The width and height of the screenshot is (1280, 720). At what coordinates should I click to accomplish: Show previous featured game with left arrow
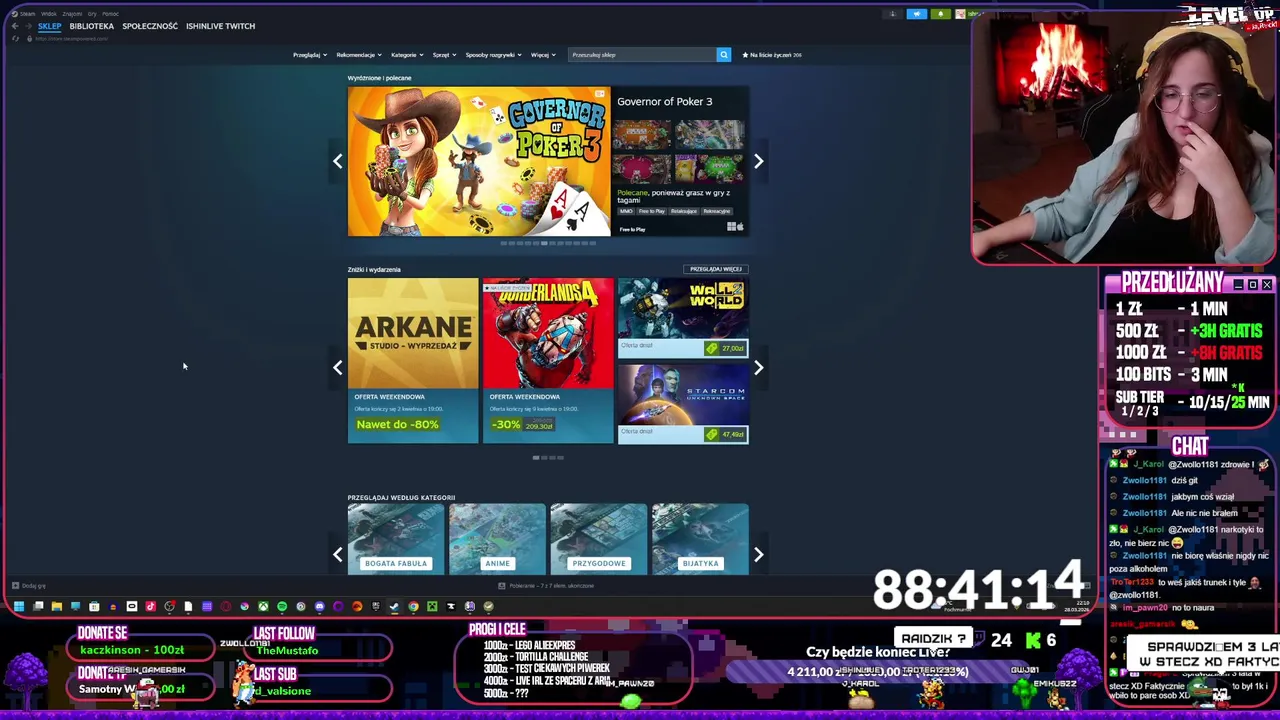[338, 161]
